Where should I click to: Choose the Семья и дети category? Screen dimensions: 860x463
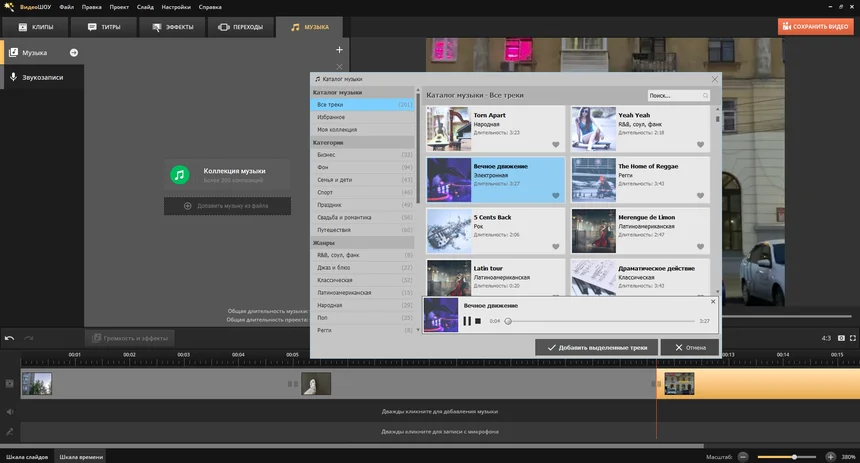point(363,180)
